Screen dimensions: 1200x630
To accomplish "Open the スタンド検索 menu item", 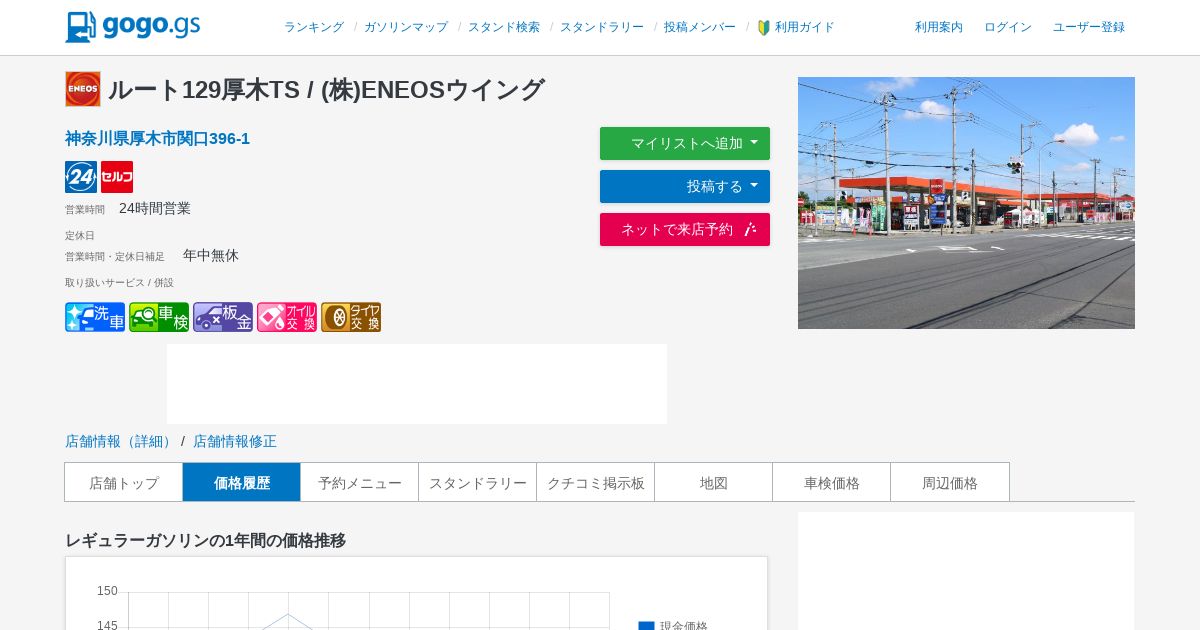I will click(504, 28).
